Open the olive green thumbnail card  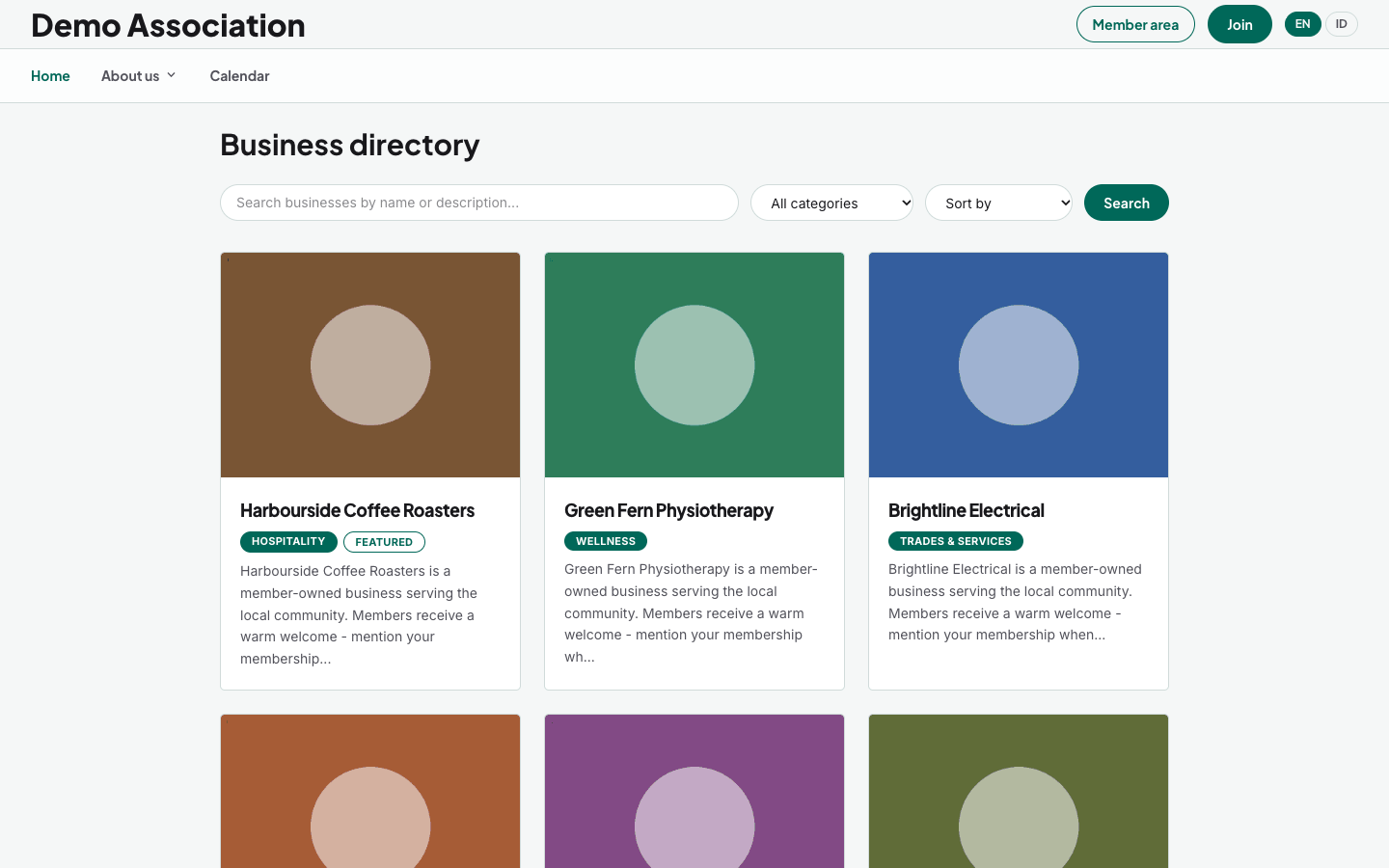coord(1019,791)
